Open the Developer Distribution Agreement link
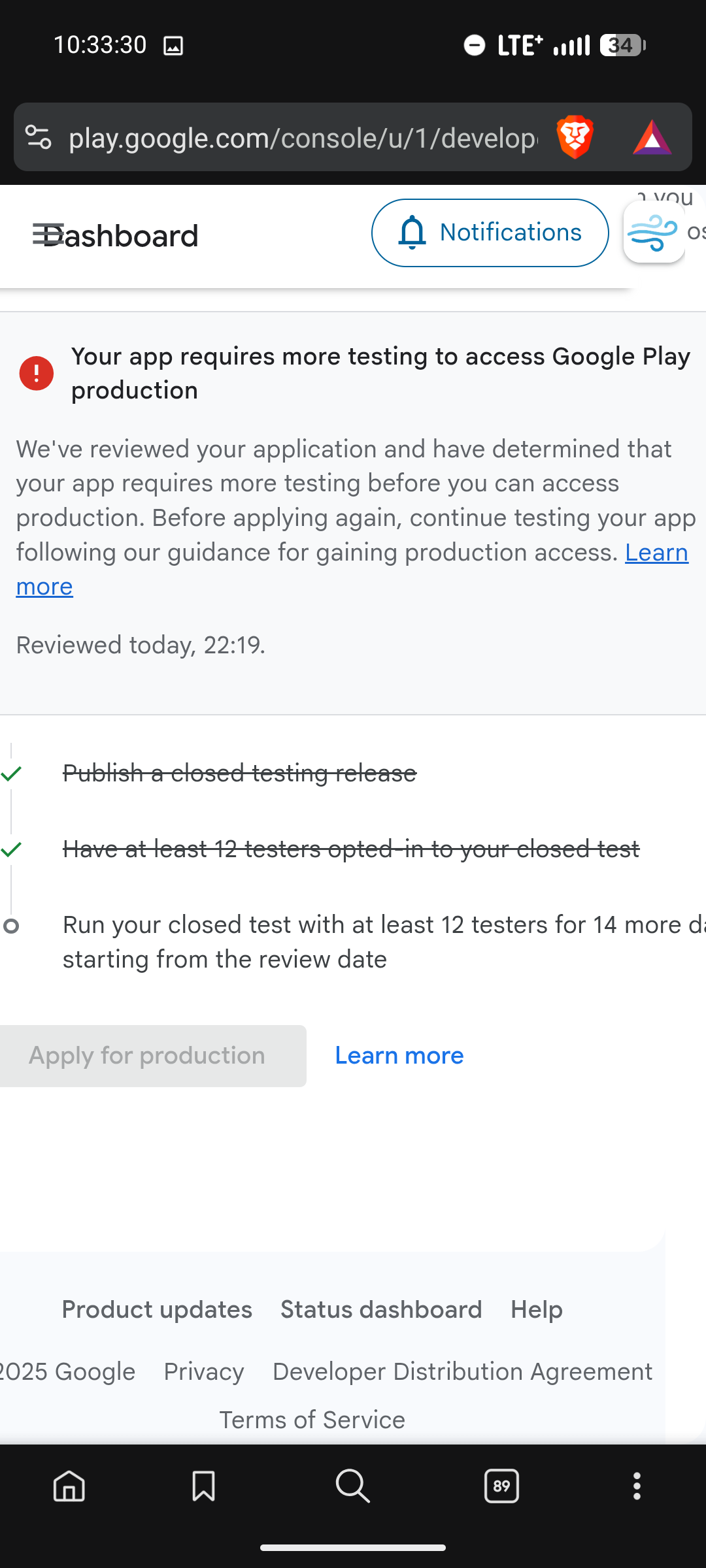The width and height of the screenshot is (706, 1568). tap(462, 1371)
